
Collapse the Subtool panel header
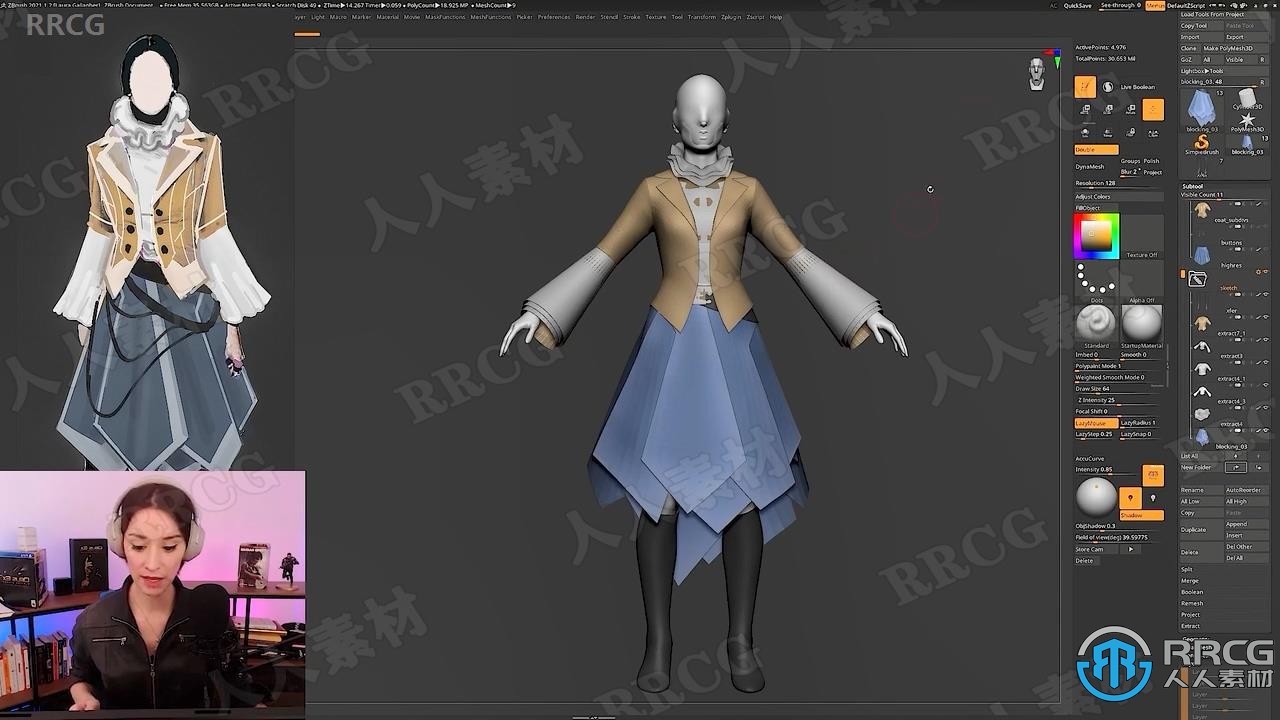1193,186
